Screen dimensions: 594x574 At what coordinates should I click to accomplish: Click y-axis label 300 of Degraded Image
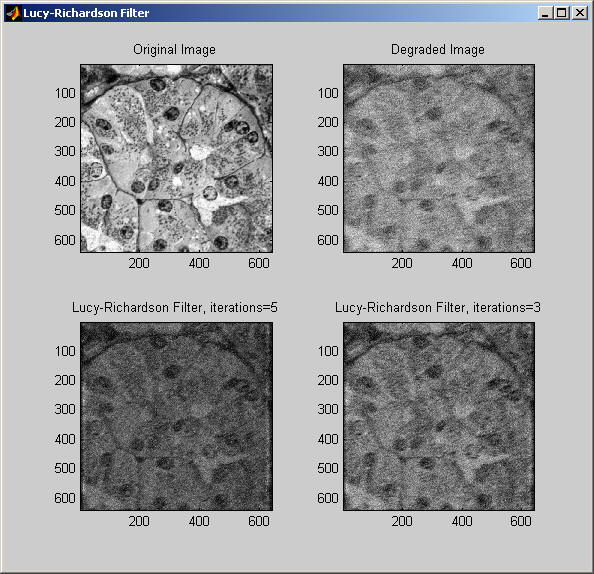pyautogui.click(x=328, y=151)
